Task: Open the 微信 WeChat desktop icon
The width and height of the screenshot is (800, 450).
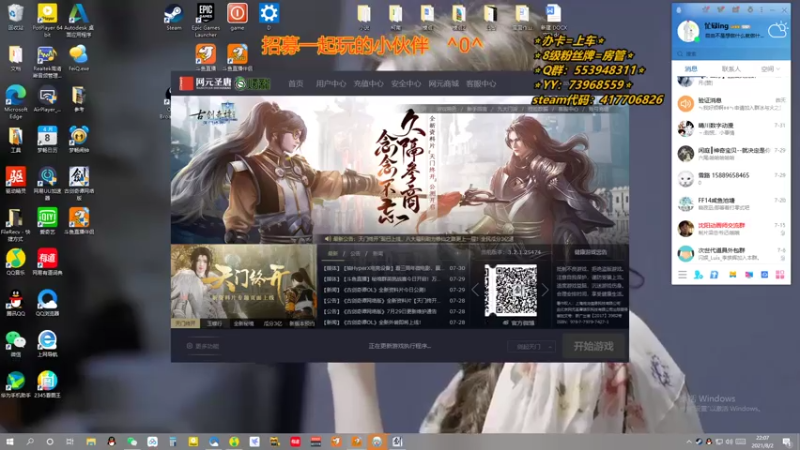Action: [16, 343]
